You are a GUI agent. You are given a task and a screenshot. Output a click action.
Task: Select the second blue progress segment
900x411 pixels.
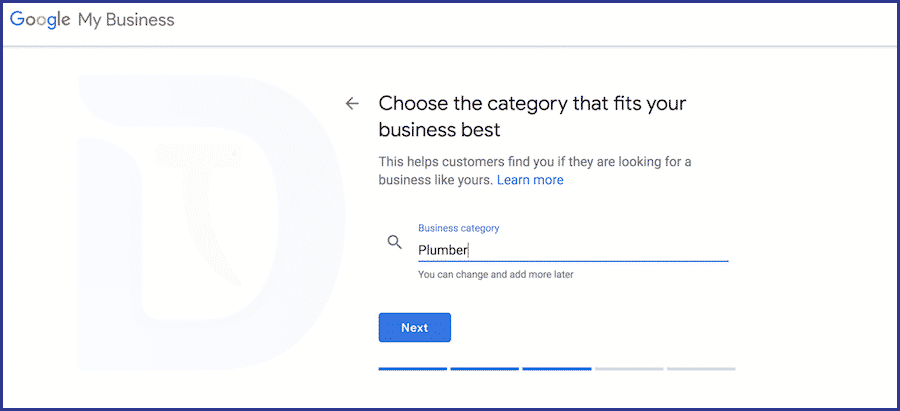(484, 369)
